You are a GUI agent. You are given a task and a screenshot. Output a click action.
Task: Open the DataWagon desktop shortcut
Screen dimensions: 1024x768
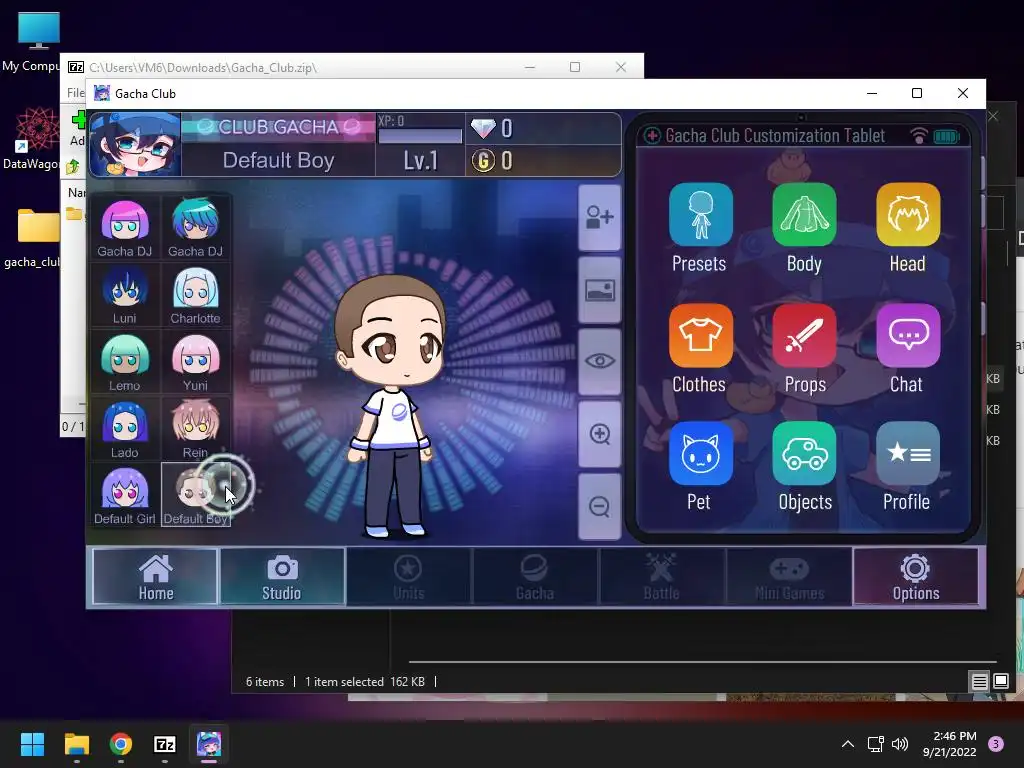click(x=36, y=139)
